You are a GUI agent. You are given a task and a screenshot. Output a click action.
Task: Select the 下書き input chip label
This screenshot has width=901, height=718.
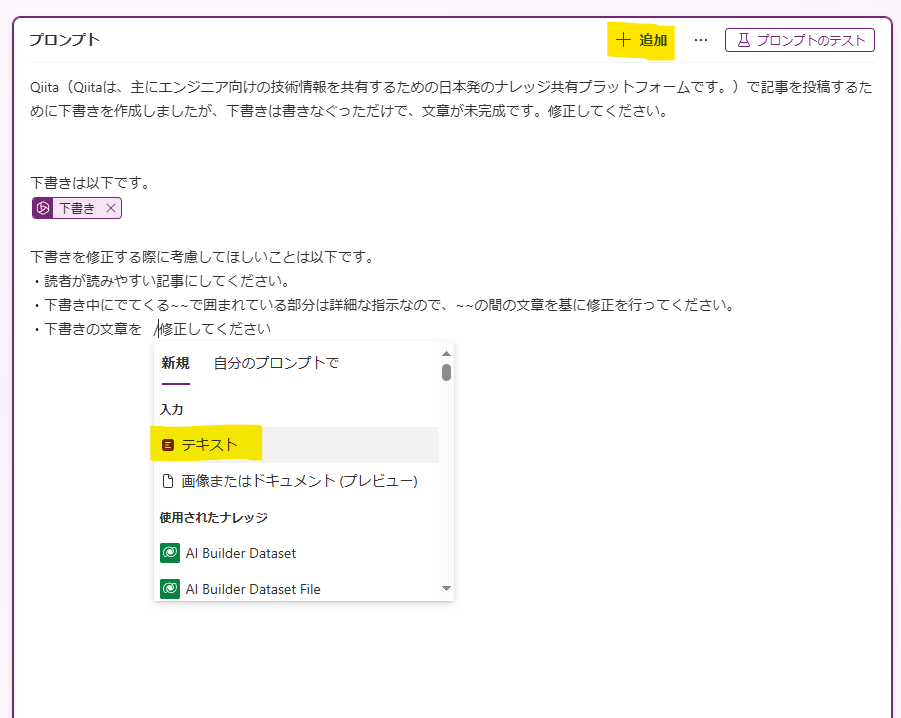(77, 208)
